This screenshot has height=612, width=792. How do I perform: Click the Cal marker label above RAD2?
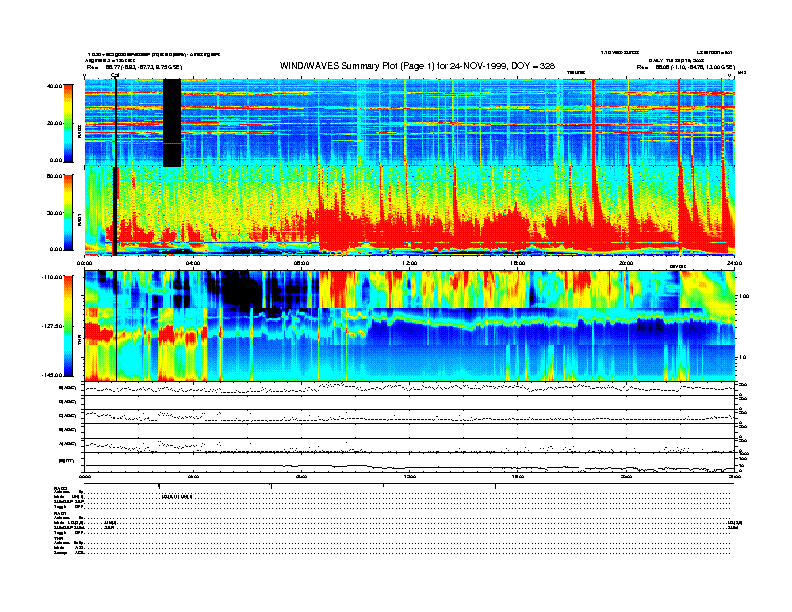point(115,76)
